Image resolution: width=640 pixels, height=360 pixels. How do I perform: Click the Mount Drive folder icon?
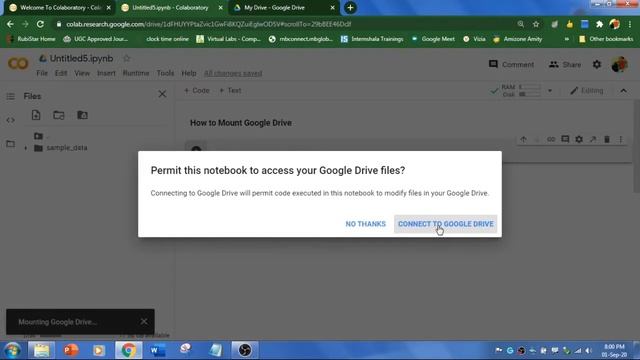point(82,115)
